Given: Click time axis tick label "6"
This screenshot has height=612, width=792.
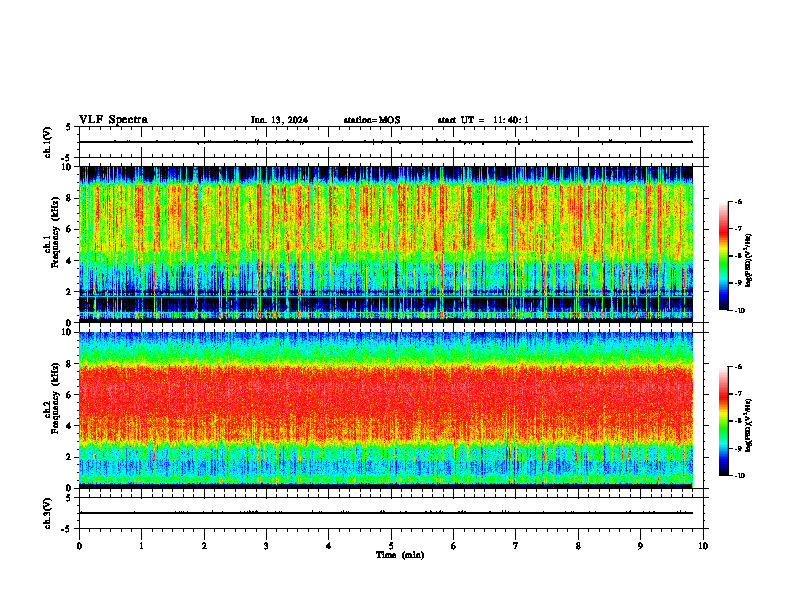Looking at the screenshot, I should point(454,546).
